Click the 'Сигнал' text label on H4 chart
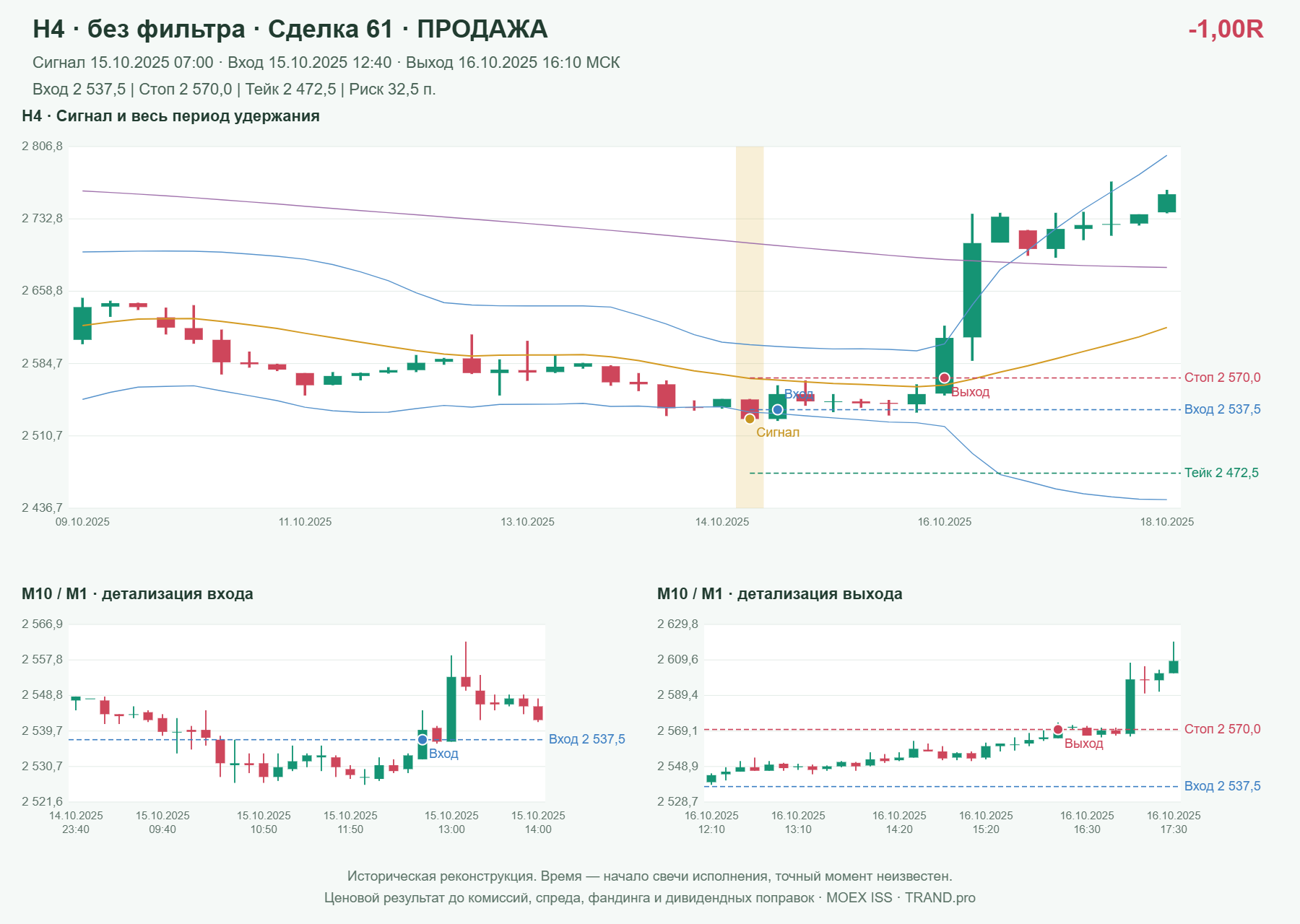This screenshot has height=924, width=1300. (x=778, y=432)
